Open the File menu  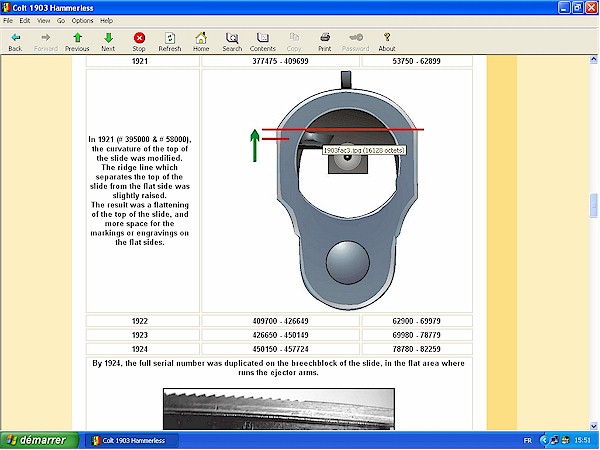coord(8,21)
